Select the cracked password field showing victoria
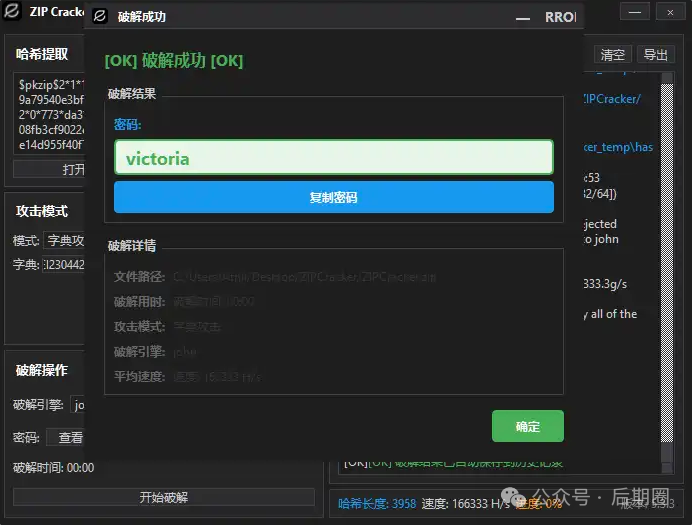692x525 pixels. tap(334, 158)
